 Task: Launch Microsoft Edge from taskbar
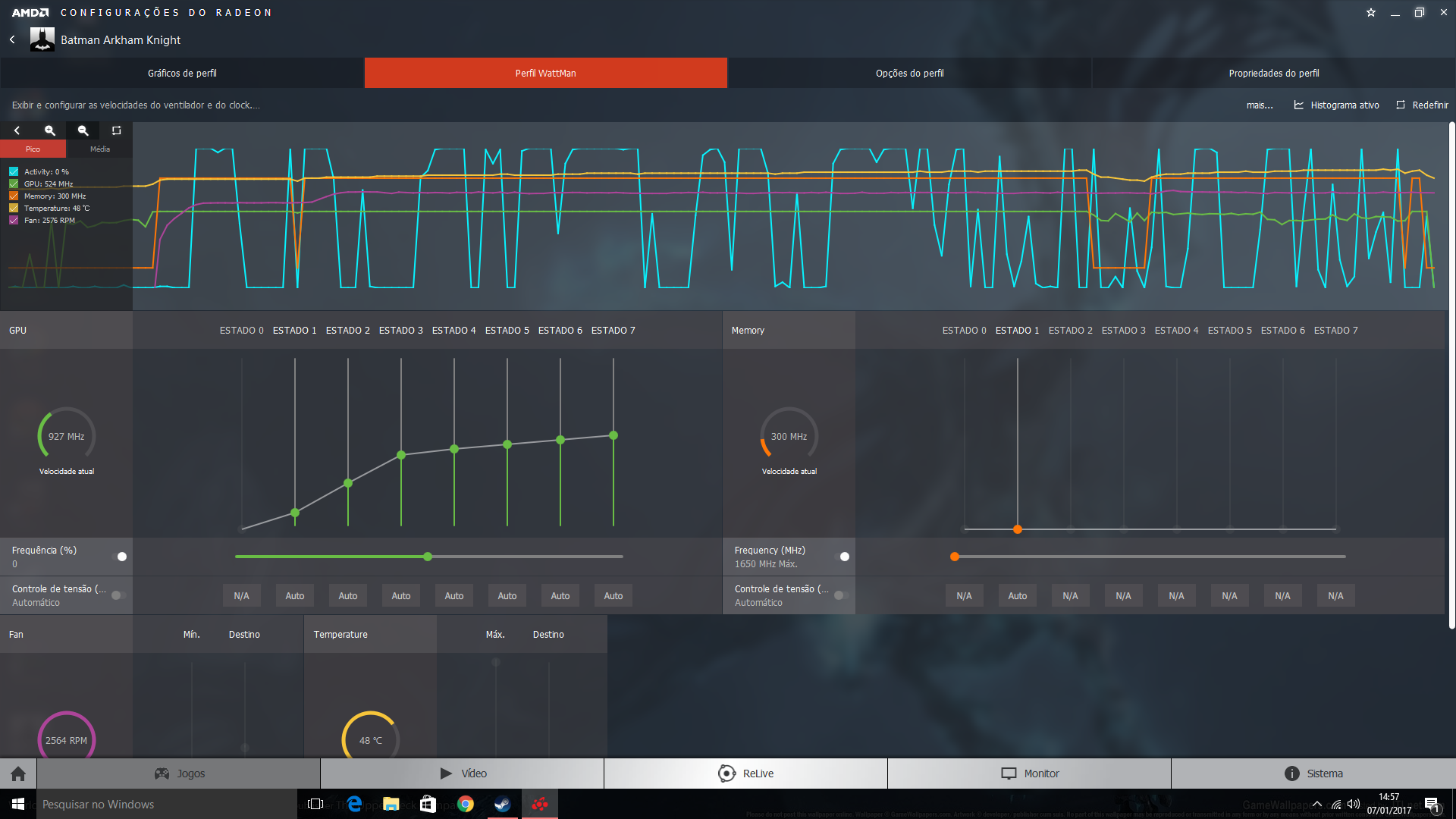coord(354,804)
